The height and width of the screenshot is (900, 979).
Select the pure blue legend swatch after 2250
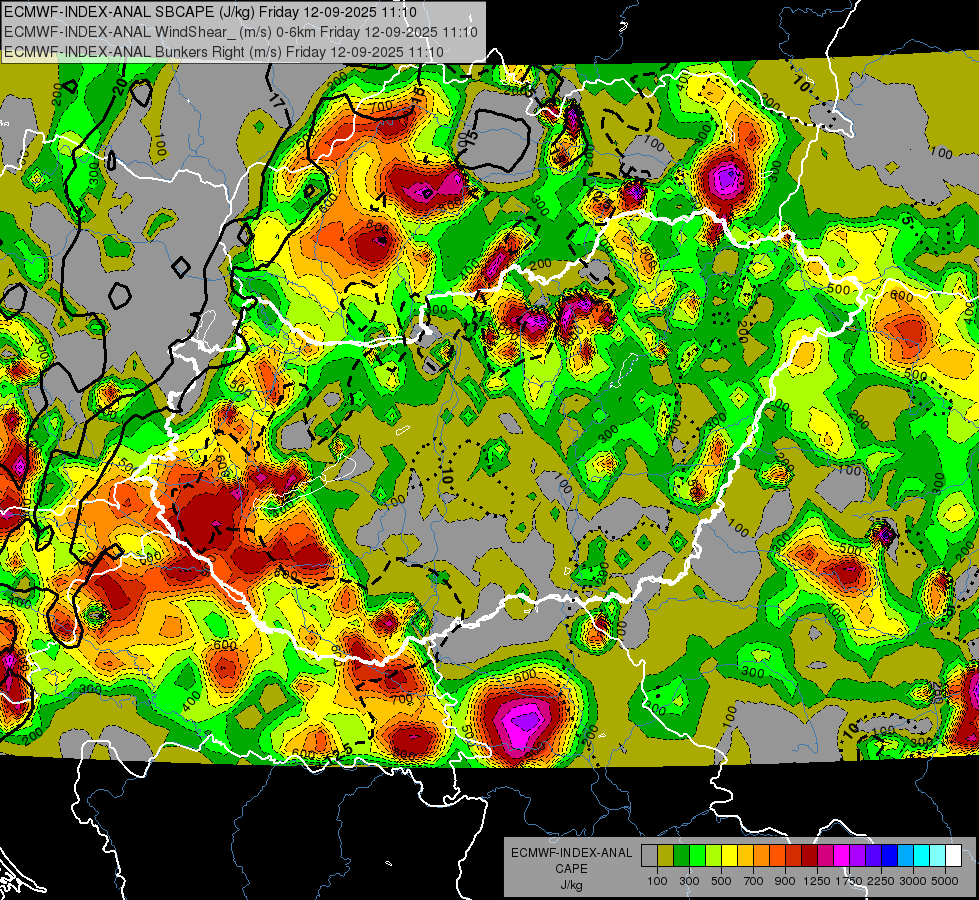[x=890, y=856]
